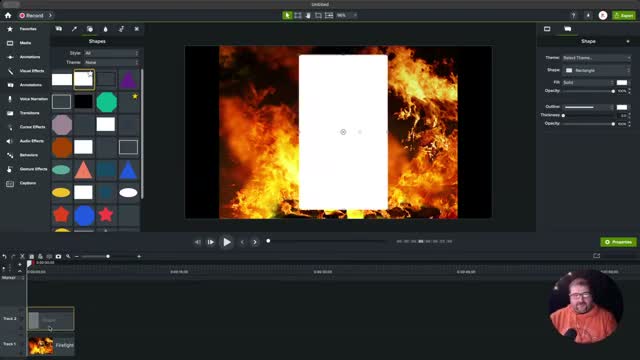Select the black rectangle shape
The image size is (640, 360).
pyautogui.click(x=83, y=102)
